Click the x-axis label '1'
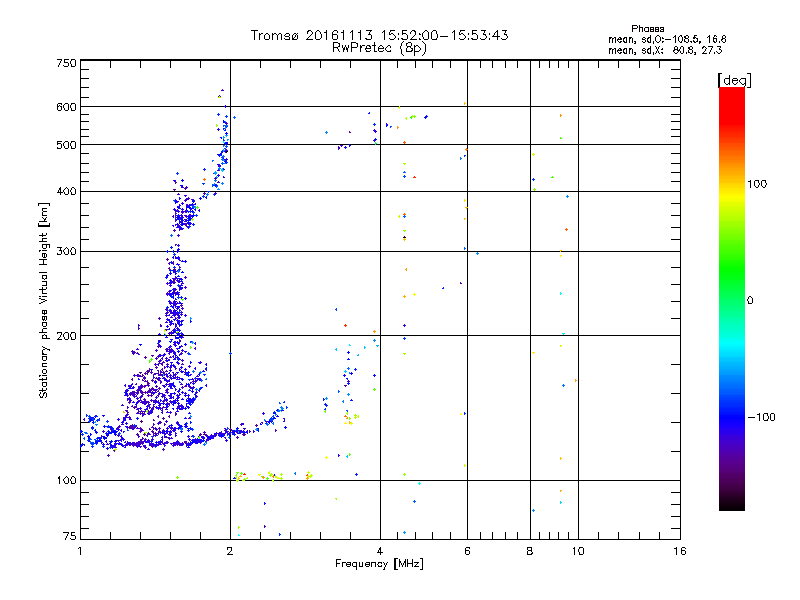This screenshot has width=800, height=600. click(x=80, y=551)
